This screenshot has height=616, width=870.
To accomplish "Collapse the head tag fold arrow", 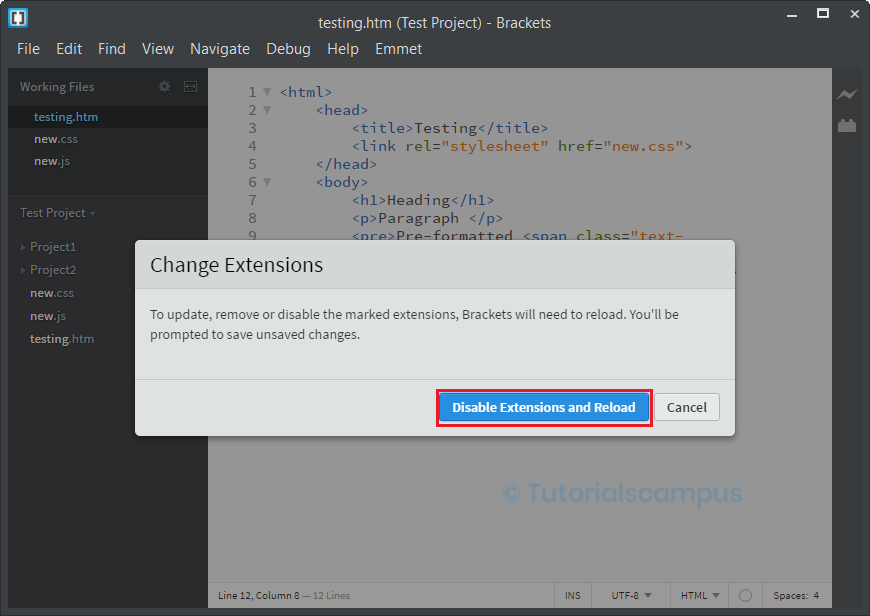I will pyautogui.click(x=267, y=110).
